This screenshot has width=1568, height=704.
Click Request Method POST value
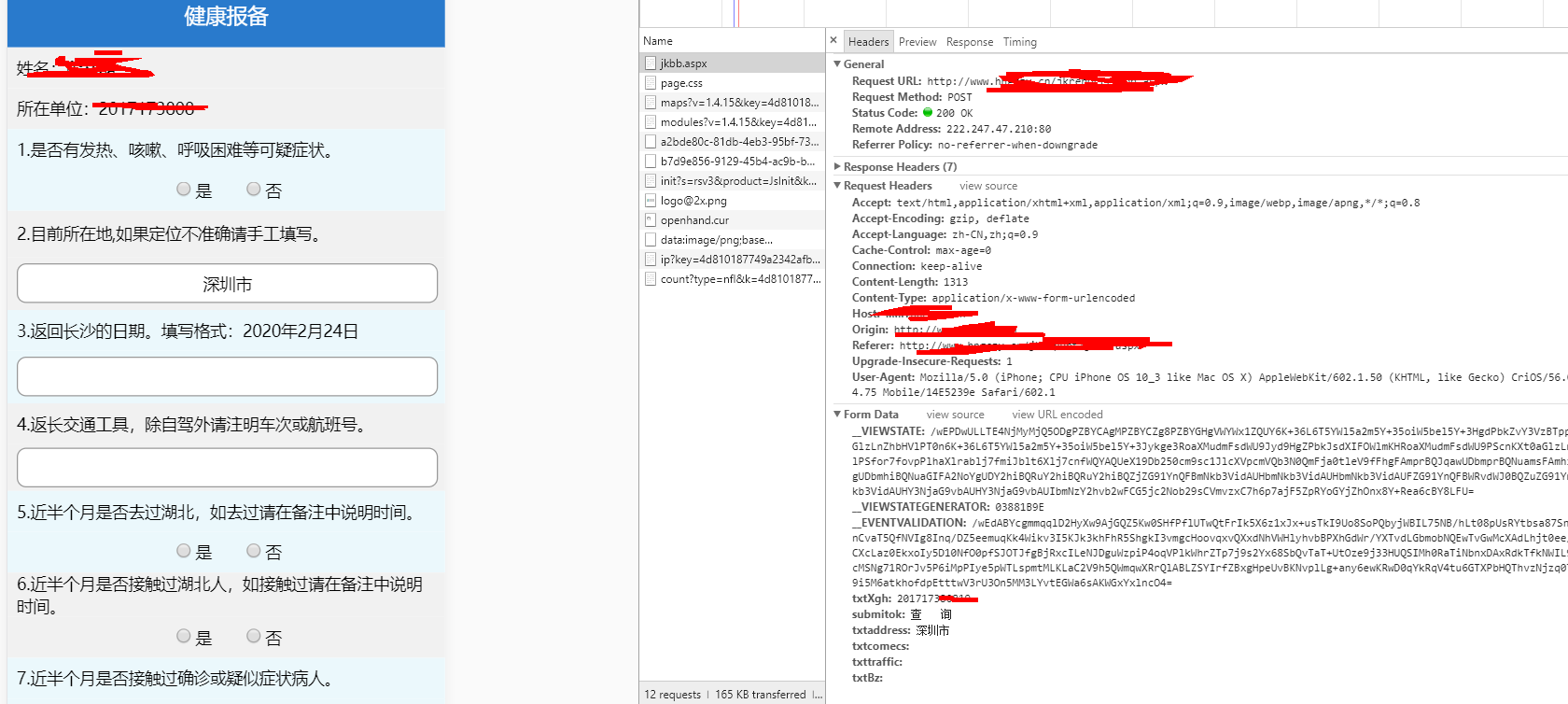point(959,97)
